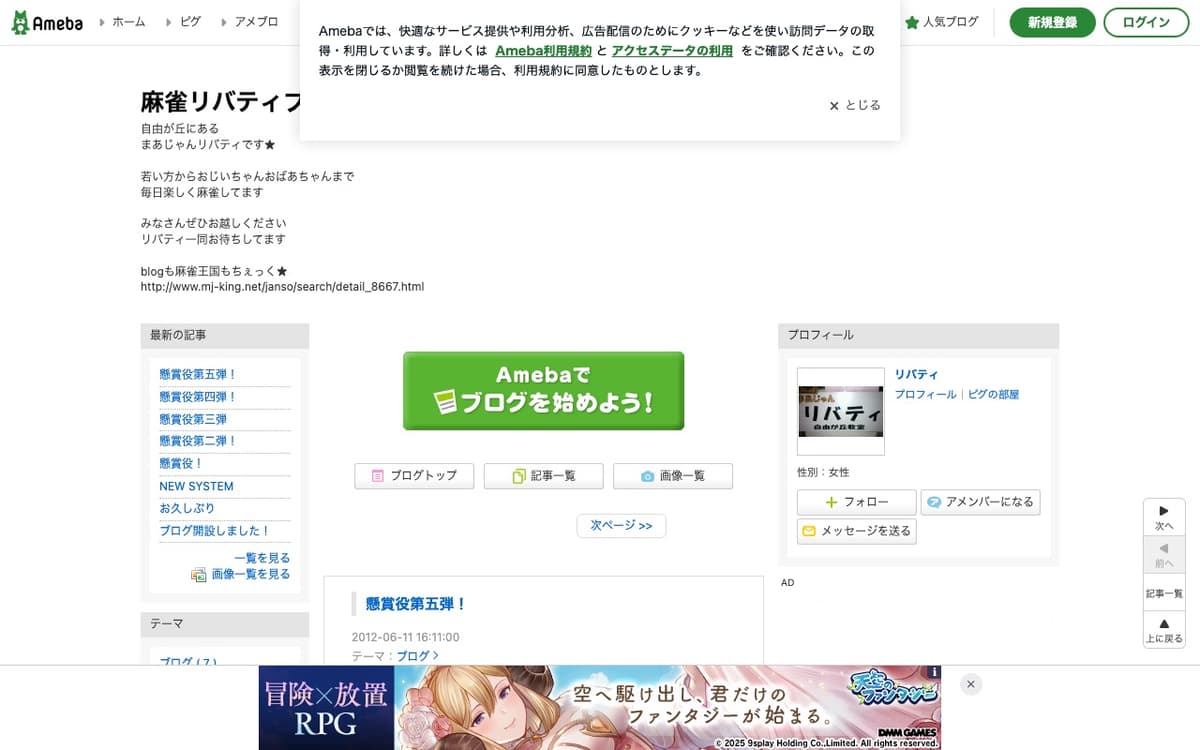This screenshot has width=1200, height=750.
Task: Open post title 懸賞役第五弾！
Action: coord(416,604)
